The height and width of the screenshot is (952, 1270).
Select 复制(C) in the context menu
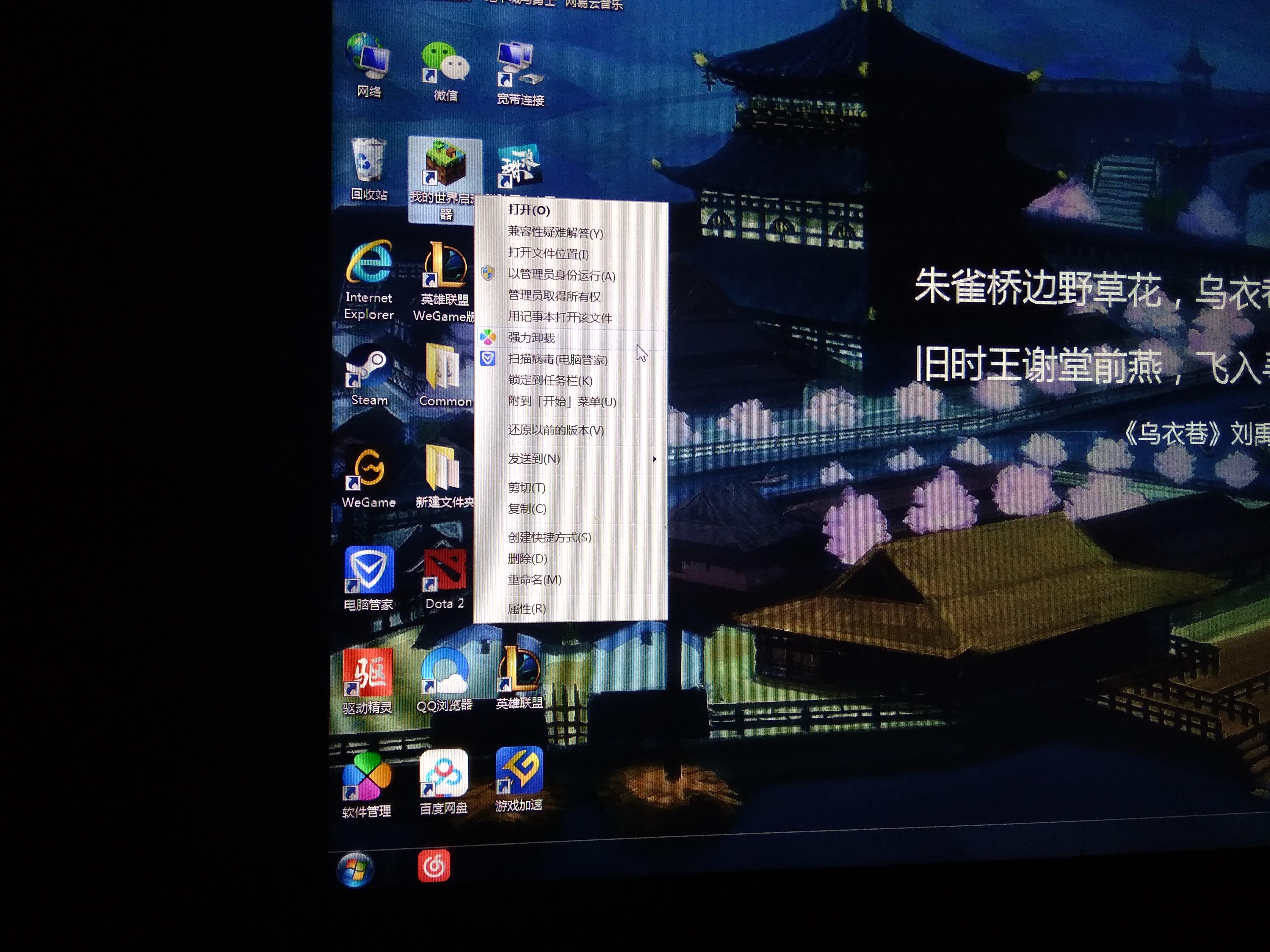[571, 509]
